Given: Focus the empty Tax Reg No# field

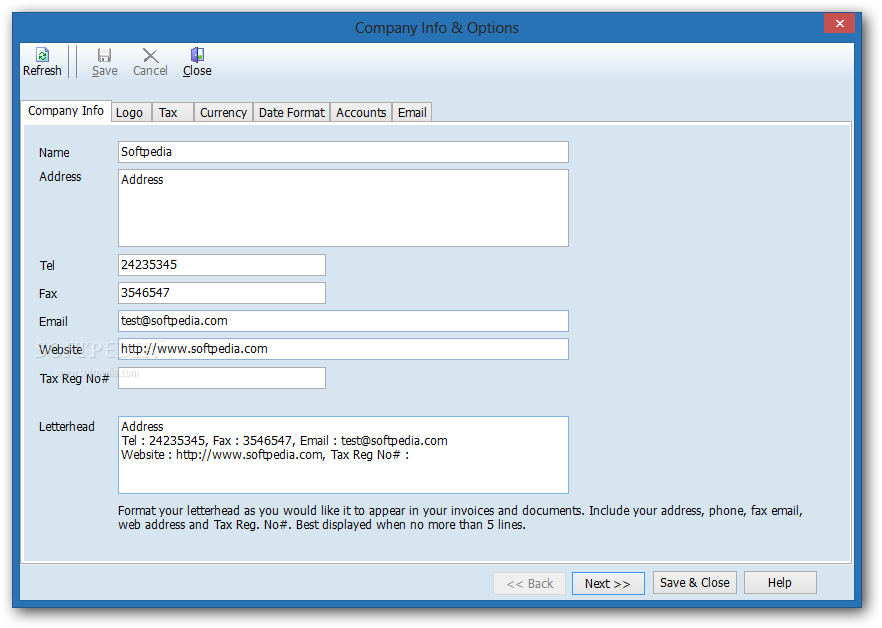Looking at the screenshot, I should 222,378.
